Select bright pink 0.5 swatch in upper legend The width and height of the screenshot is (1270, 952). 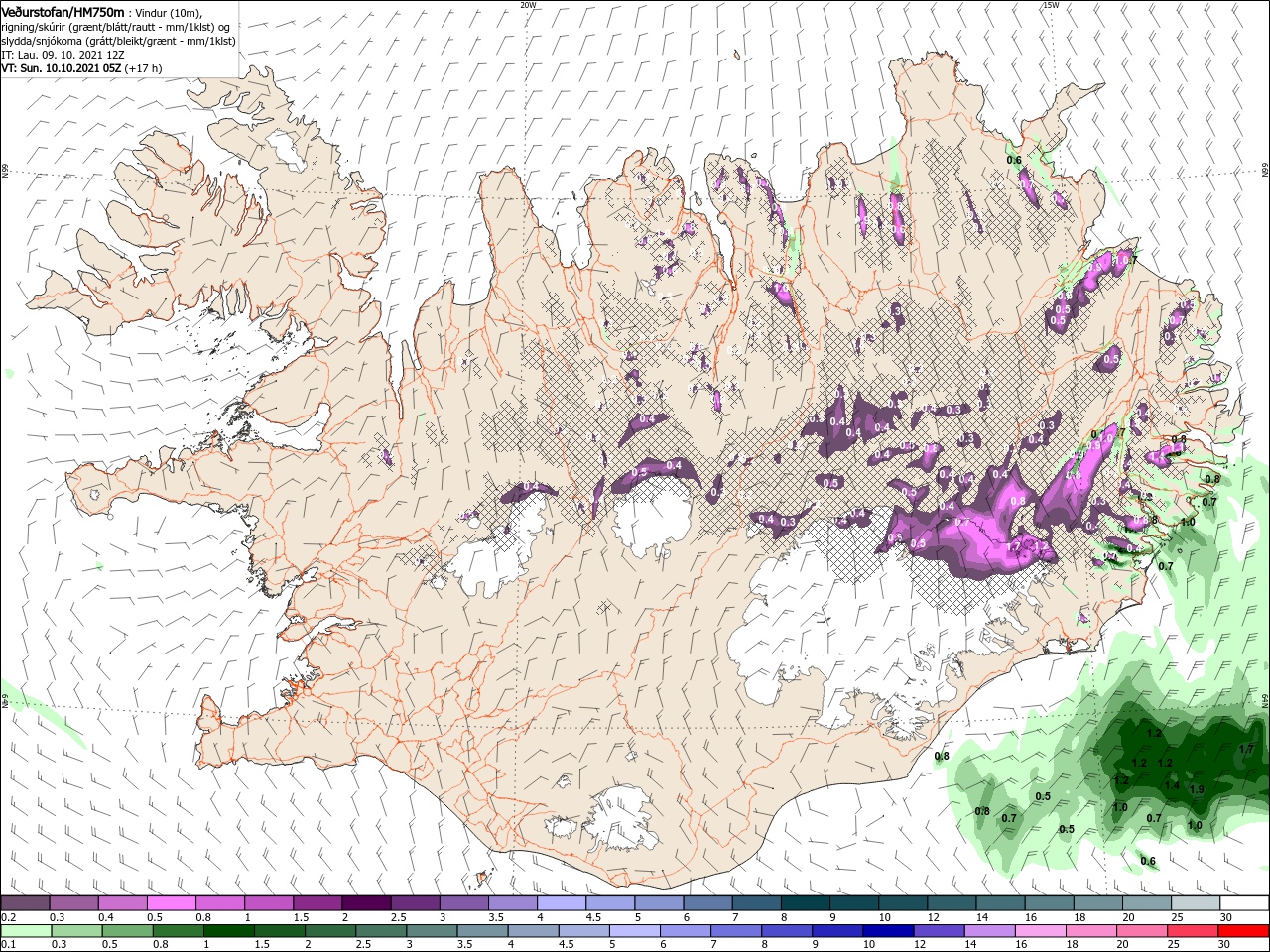tap(172, 903)
